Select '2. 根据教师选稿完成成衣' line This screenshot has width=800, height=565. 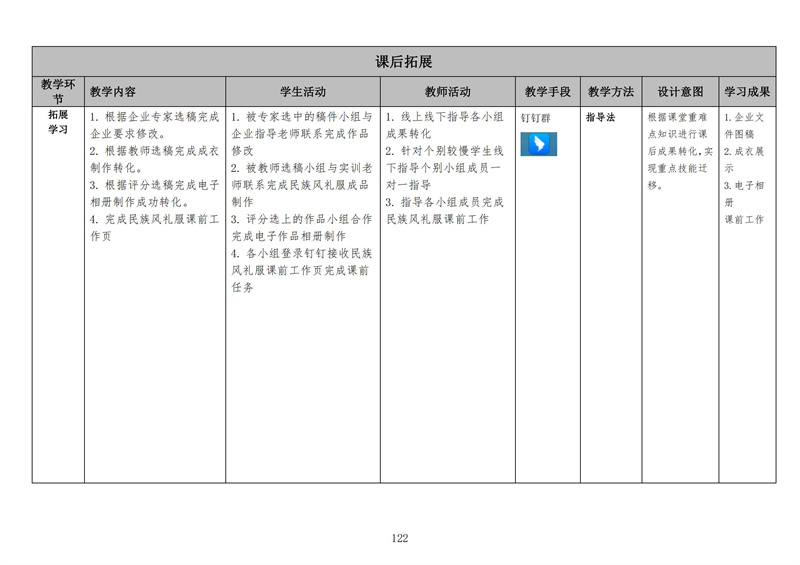click(155, 151)
